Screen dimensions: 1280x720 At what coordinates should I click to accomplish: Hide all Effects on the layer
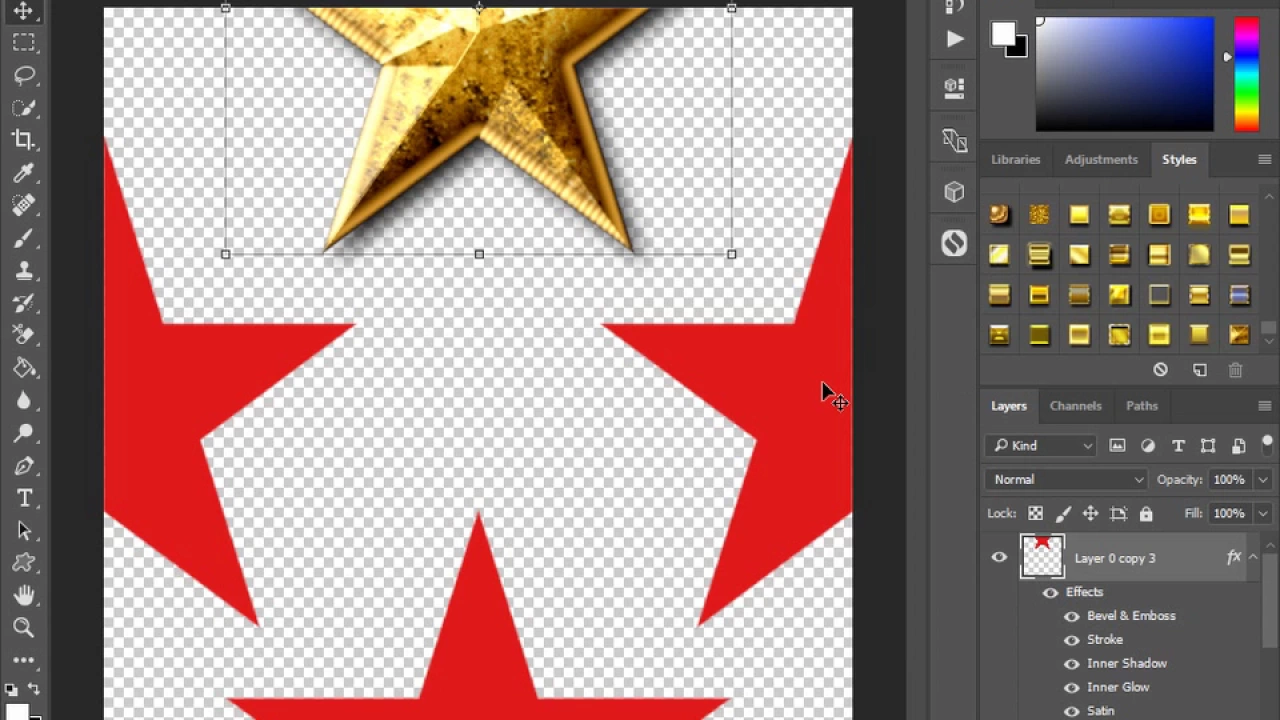tap(1050, 592)
